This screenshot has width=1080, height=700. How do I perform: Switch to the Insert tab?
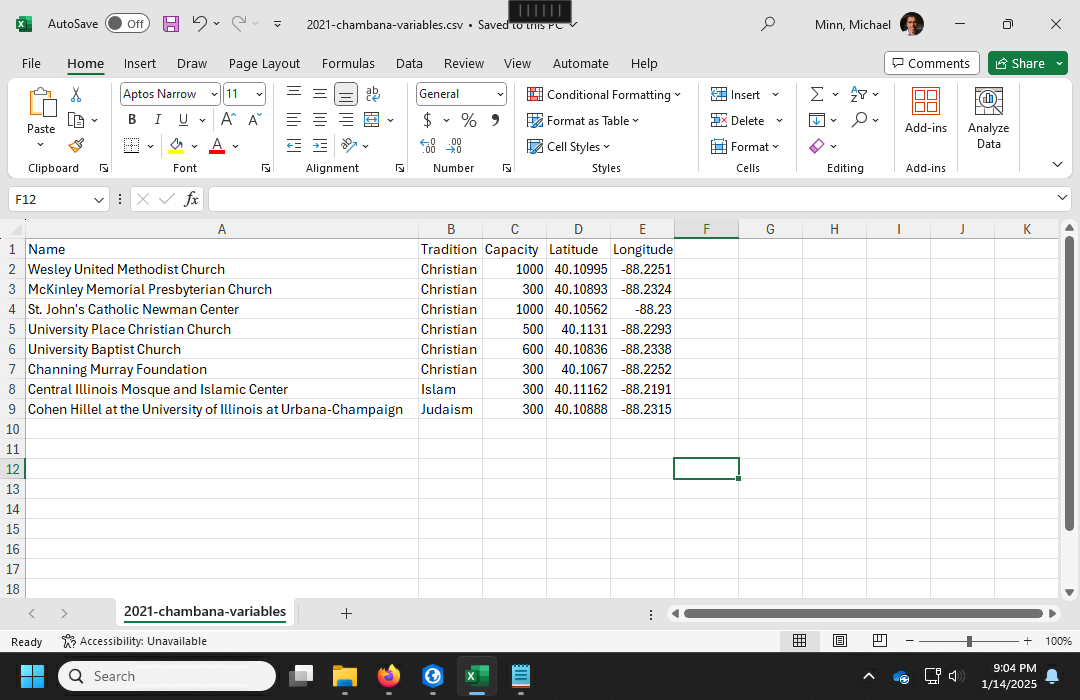tap(140, 63)
